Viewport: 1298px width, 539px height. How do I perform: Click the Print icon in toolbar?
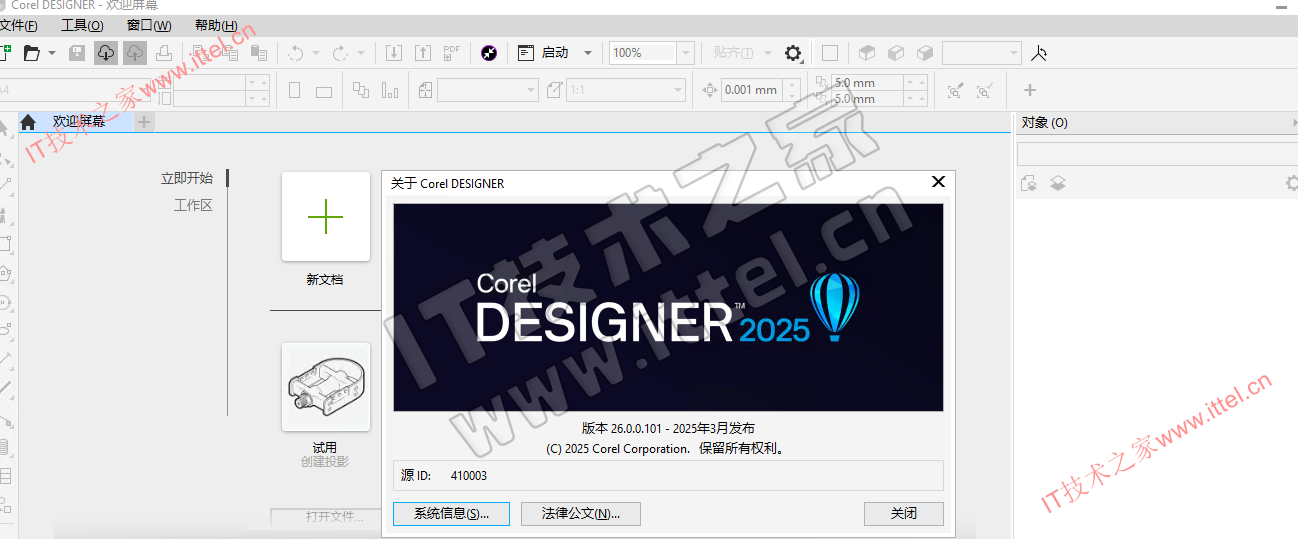click(164, 53)
